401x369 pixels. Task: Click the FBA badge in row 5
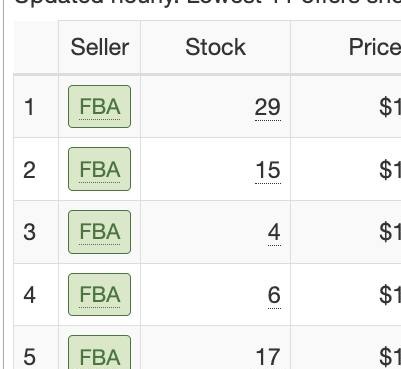pos(99,353)
